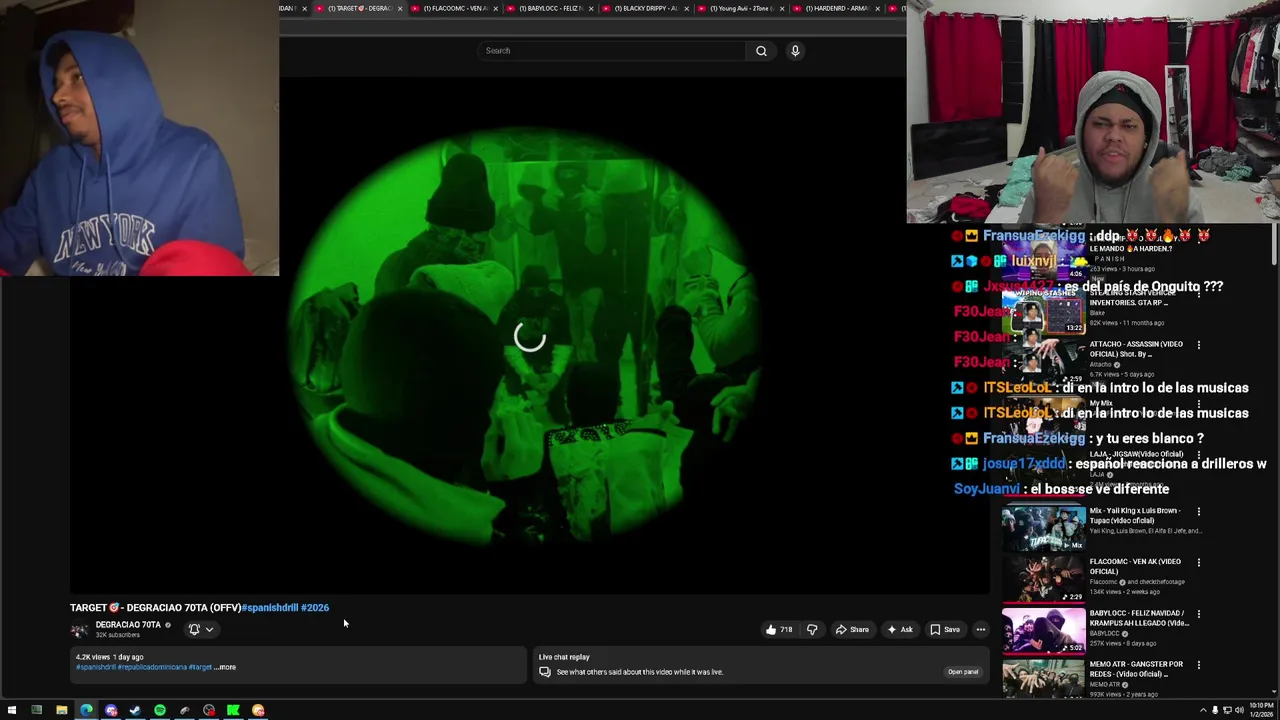Open Spotify from the taskbar

coord(160,710)
